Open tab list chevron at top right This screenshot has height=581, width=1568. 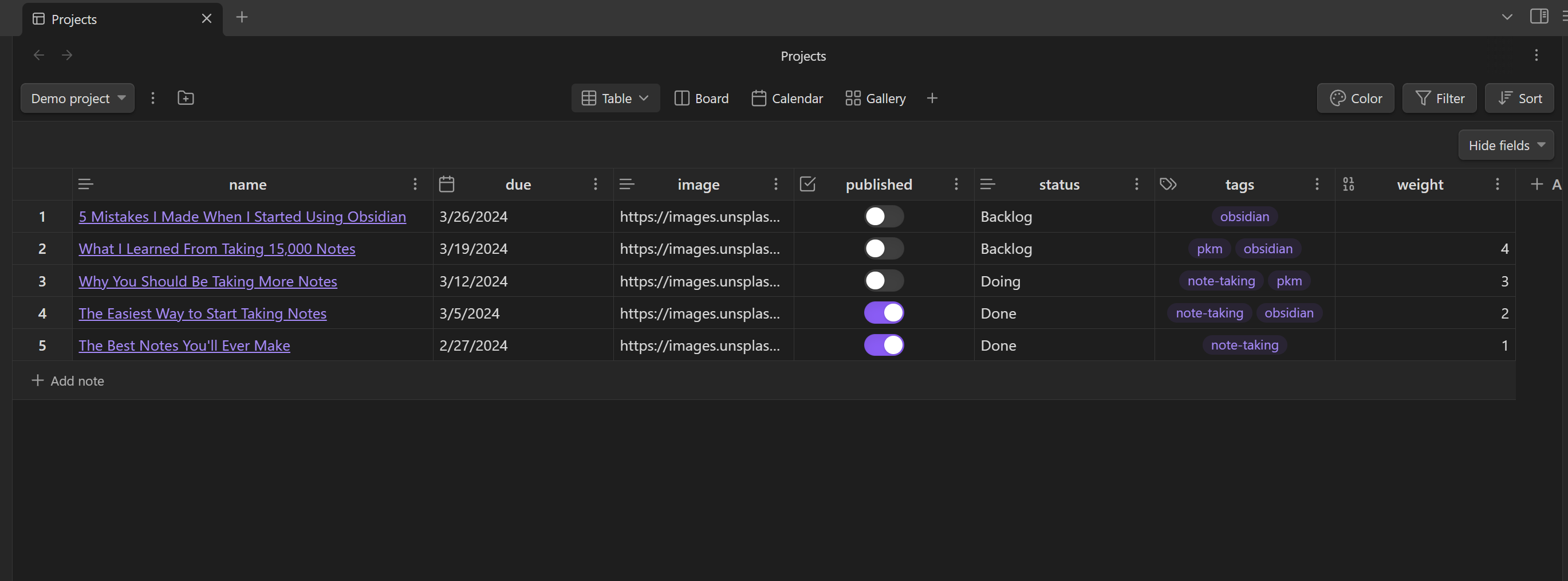[x=1507, y=17]
